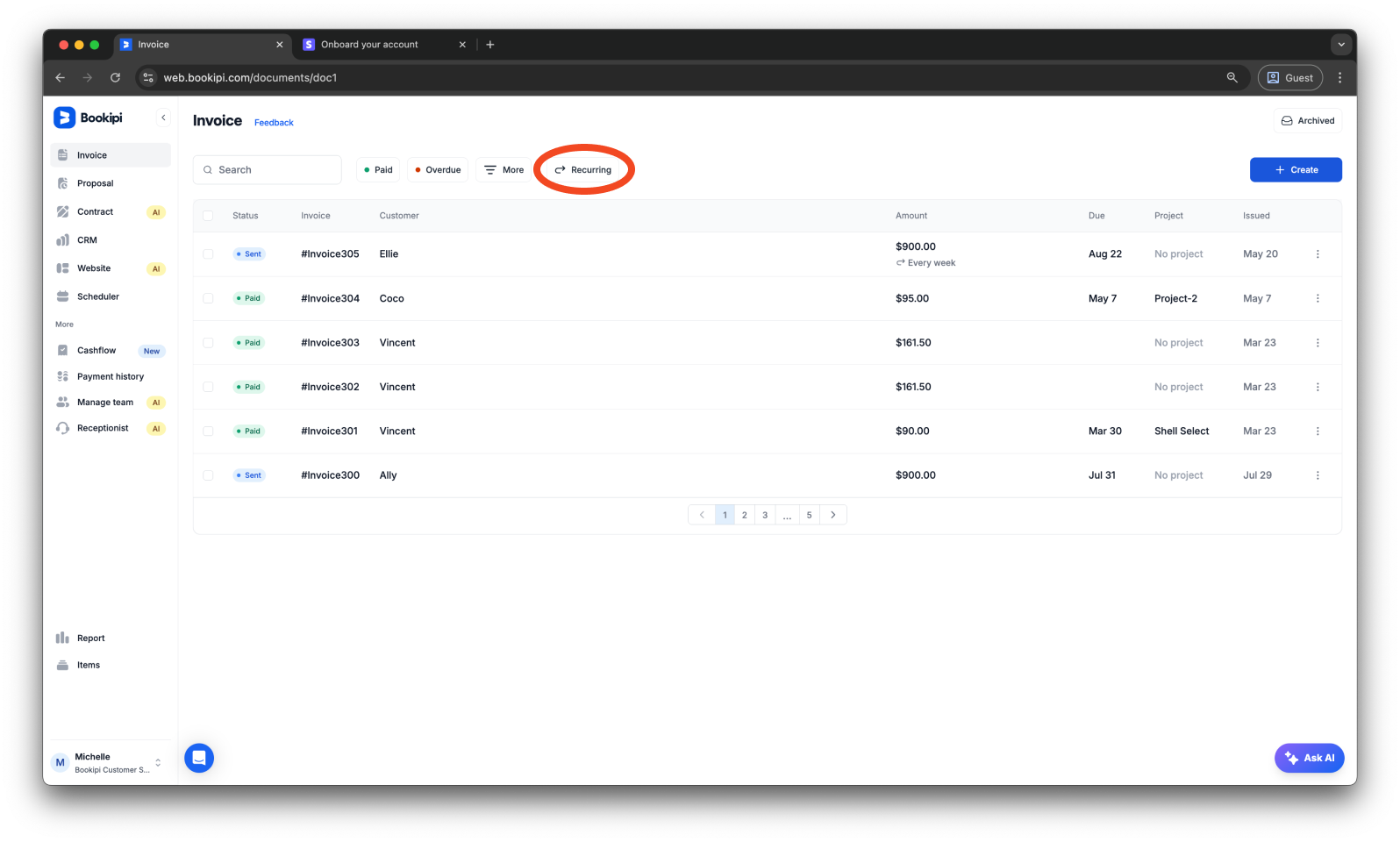Click the Shell Select project cell
This screenshot has width=1400, height=842.
coord(1182,432)
